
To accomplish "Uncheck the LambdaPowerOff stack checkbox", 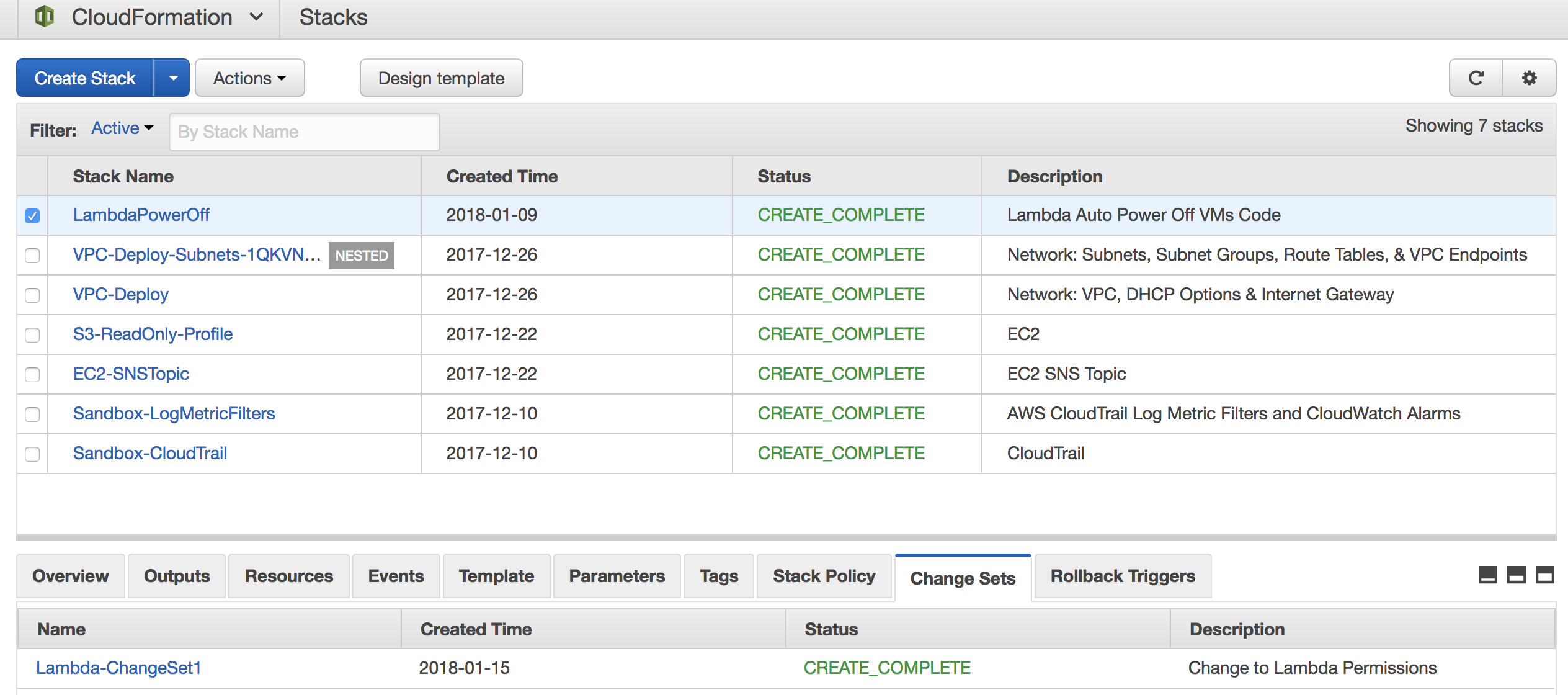I will (x=32, y=216).
